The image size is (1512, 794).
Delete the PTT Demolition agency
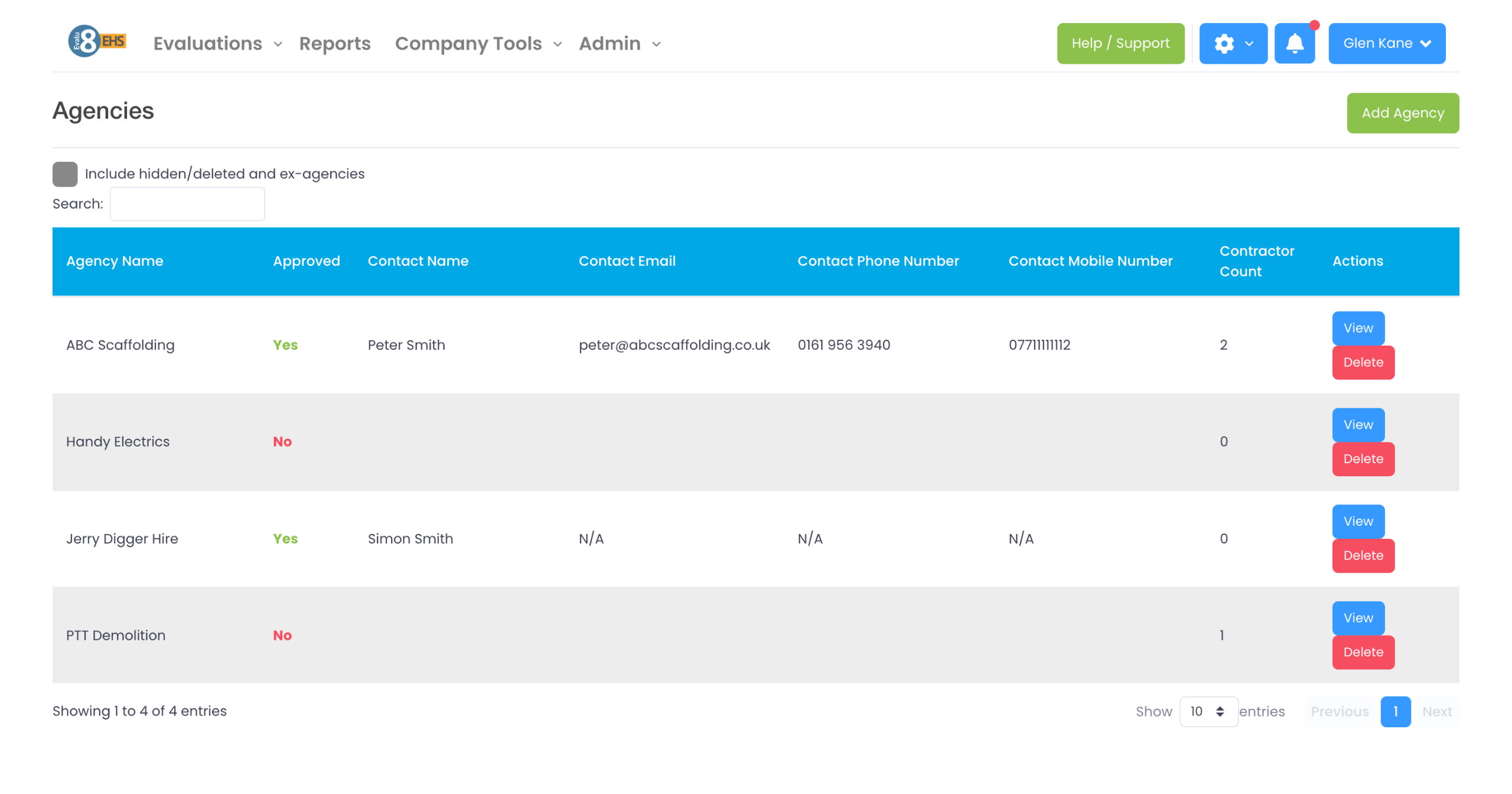point(1363,652)
